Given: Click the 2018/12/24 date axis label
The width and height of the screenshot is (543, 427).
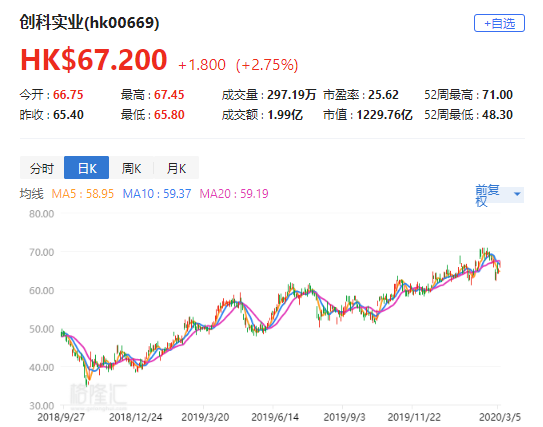Looking at the screenshot, I should (136, 417).
